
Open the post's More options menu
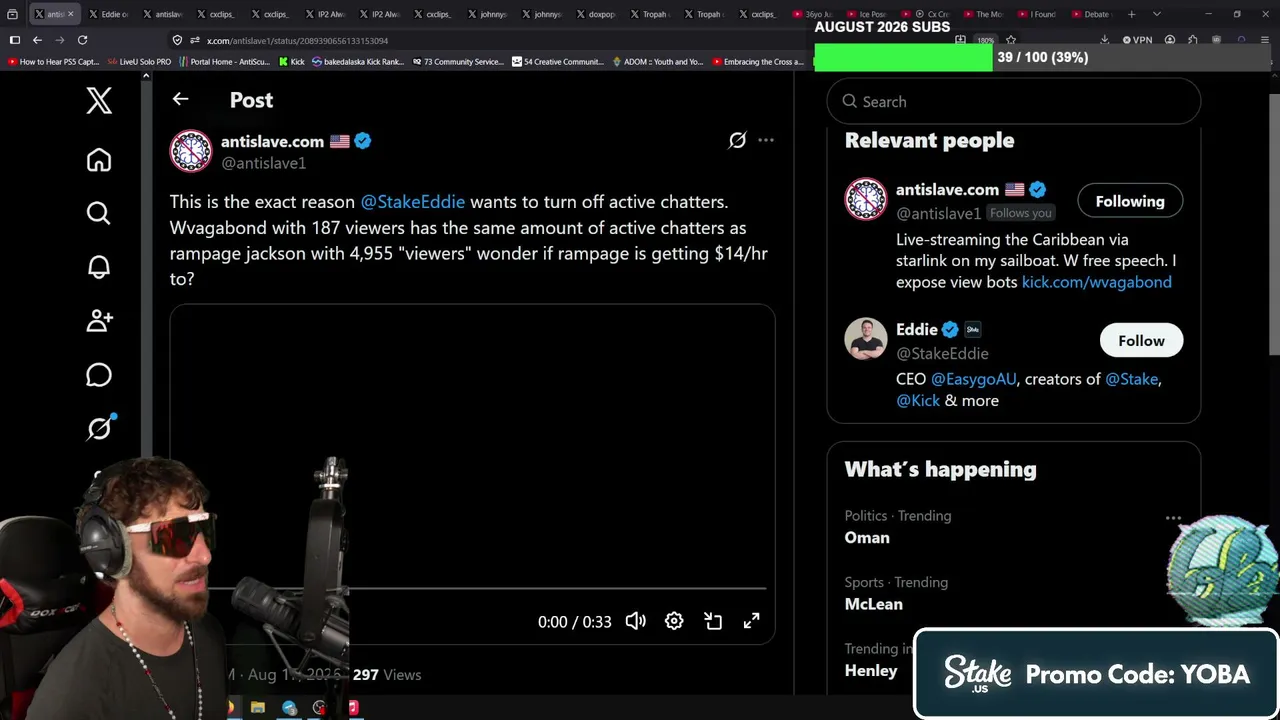coord(766,140)
